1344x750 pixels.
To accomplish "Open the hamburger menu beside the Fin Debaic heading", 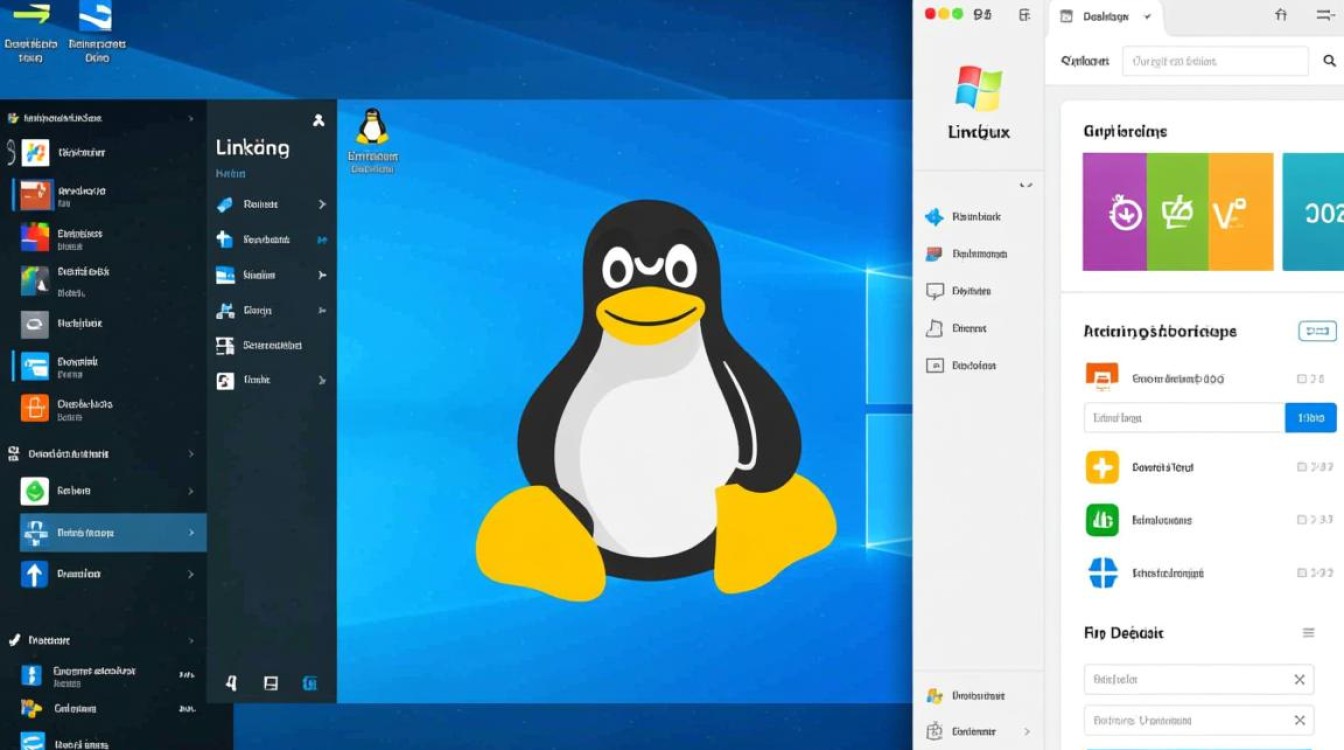I will pyautogui.click(x=1308, y=633).
